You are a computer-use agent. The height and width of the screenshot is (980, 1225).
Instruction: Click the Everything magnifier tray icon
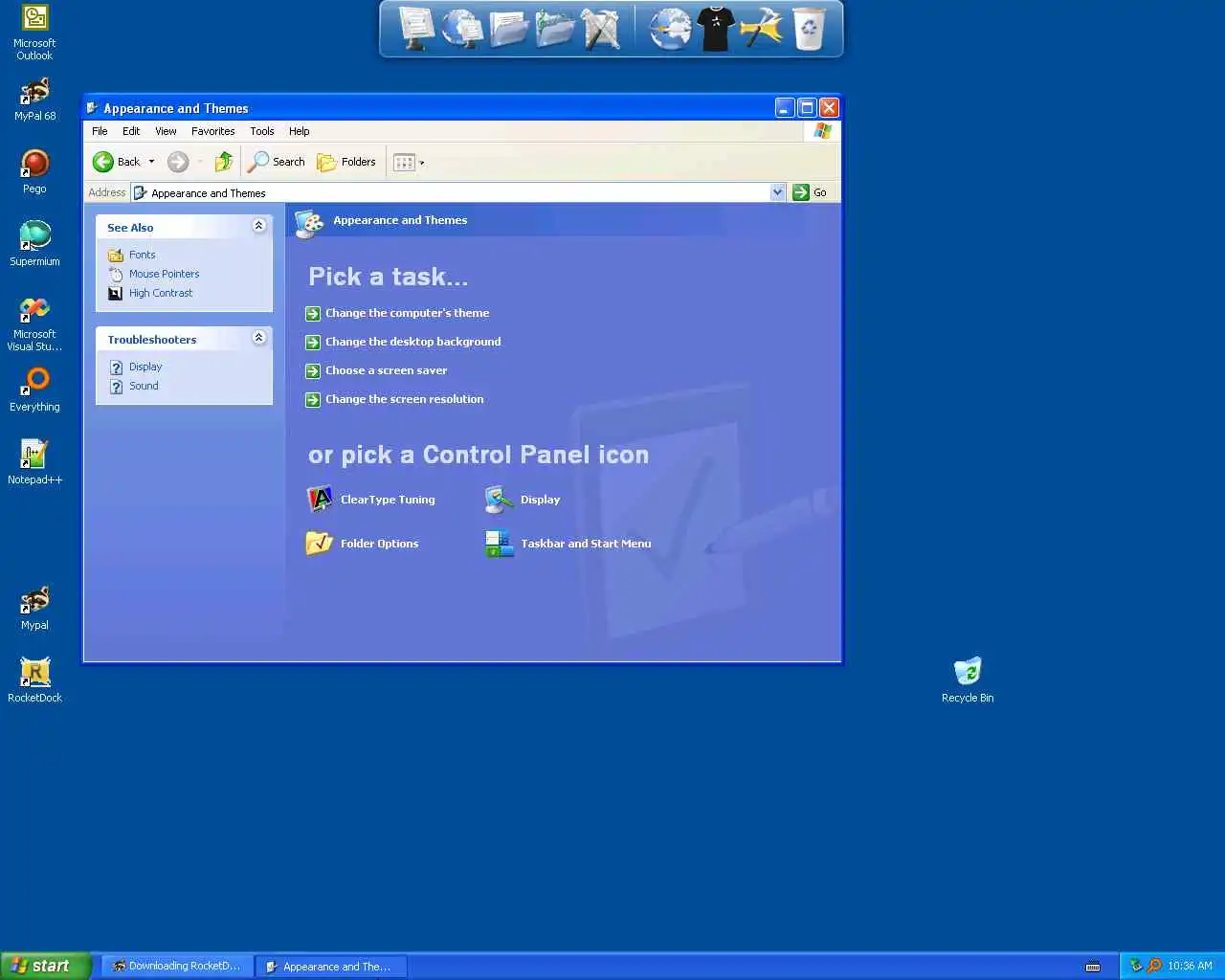click(1153, 966)
